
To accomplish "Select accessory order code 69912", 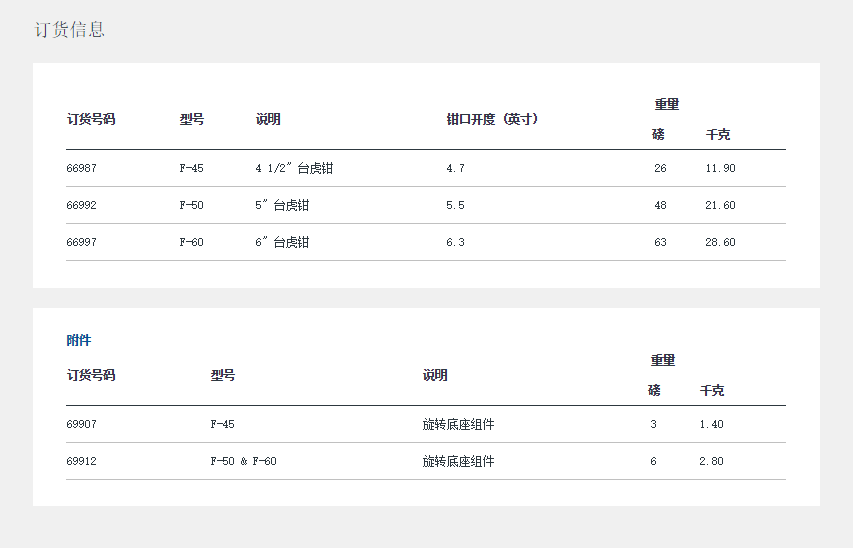I will [82, 461].
